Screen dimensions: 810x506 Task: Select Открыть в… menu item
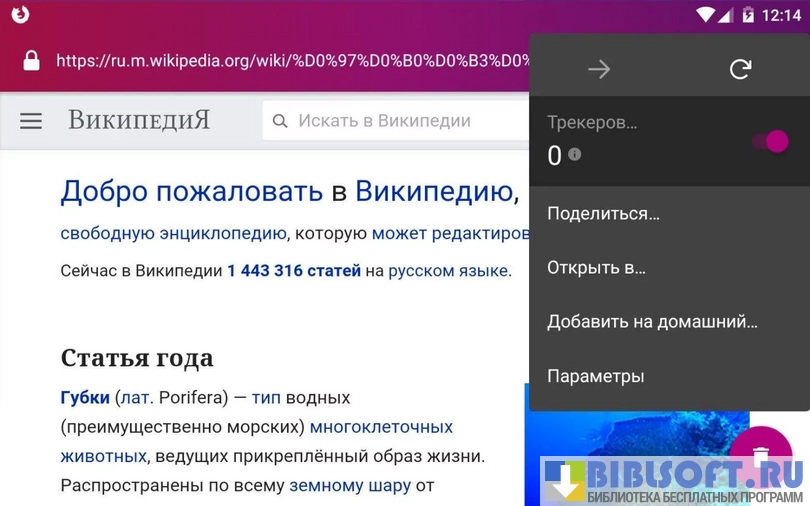coord(596,268)
